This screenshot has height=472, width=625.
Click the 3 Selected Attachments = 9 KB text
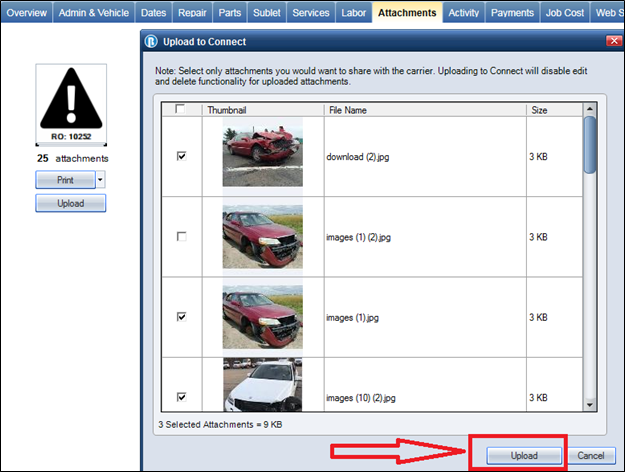tap(220, 425)
